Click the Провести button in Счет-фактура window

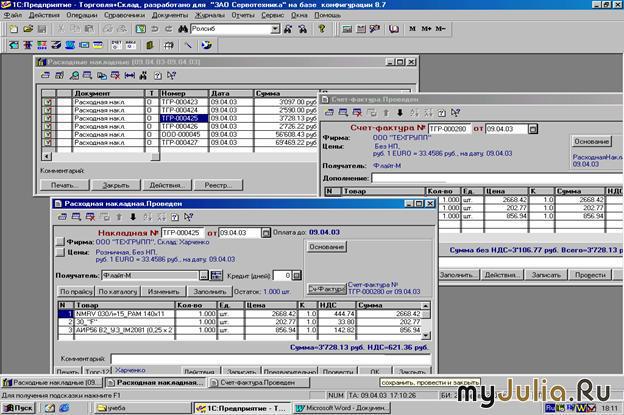(x=590, y=275)
